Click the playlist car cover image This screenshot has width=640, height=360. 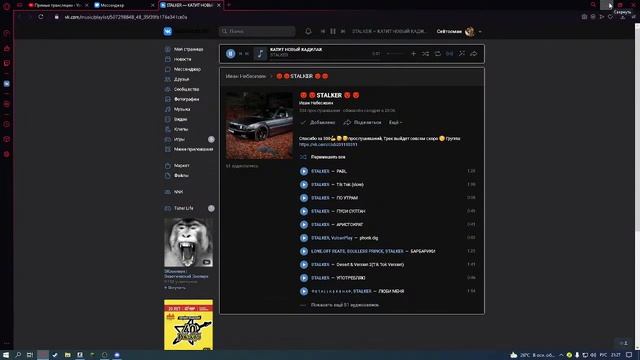[259, 125]
